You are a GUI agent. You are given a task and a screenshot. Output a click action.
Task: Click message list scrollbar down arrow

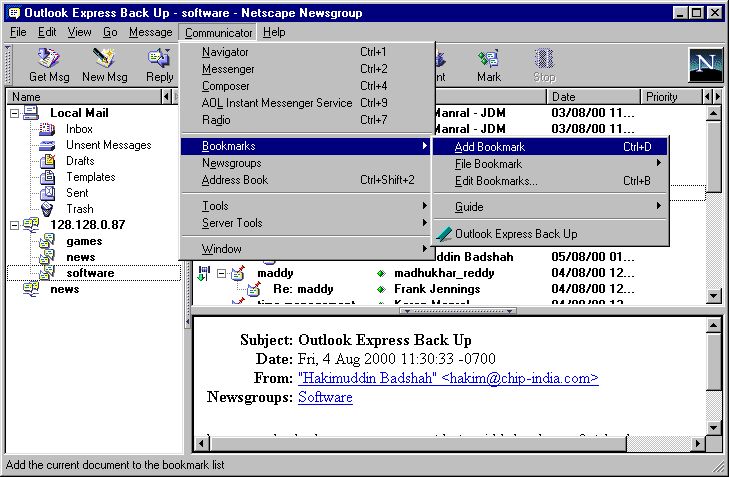coord(714,296)
